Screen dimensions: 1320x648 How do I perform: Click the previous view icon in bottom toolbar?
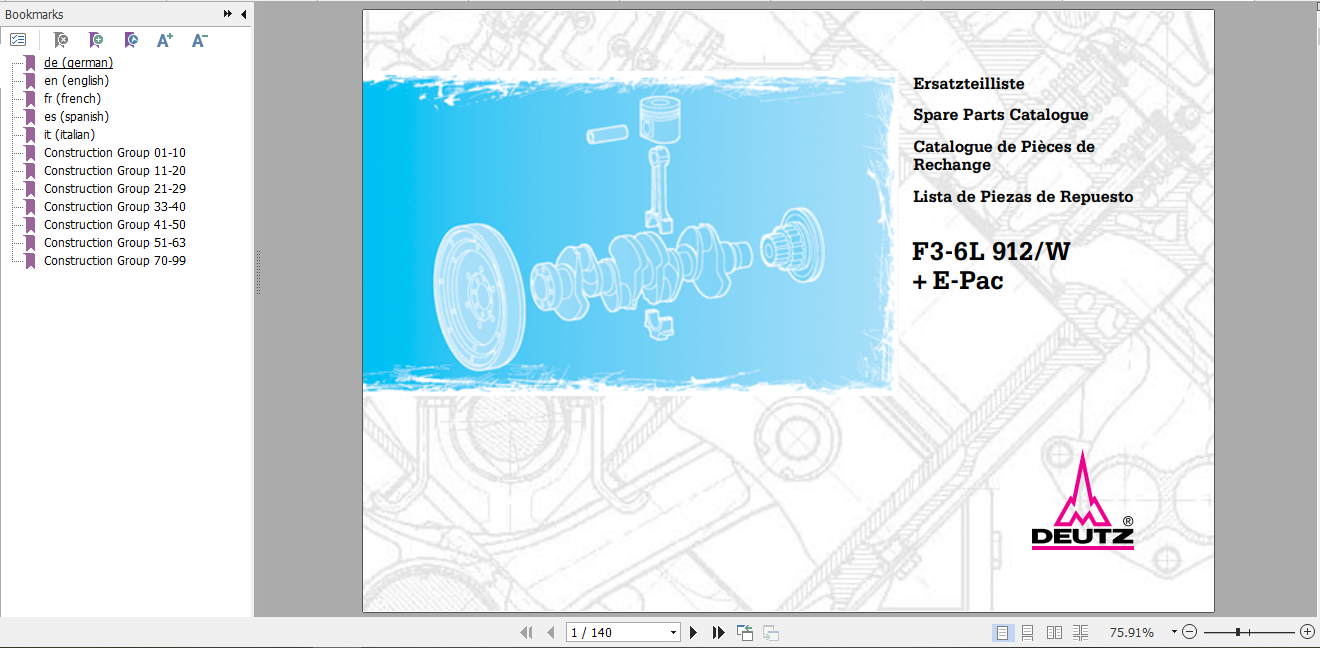tap(745, 632)
